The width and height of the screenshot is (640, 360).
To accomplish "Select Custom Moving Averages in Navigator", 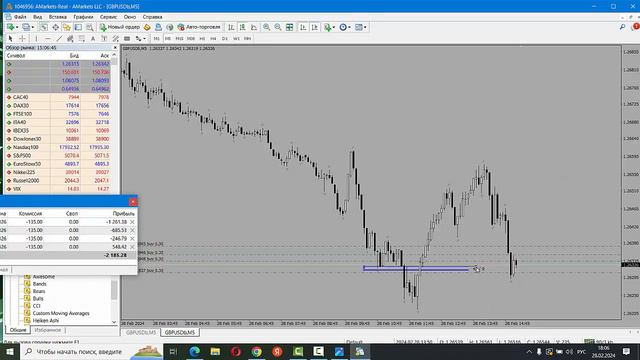I will coord(61,313).
